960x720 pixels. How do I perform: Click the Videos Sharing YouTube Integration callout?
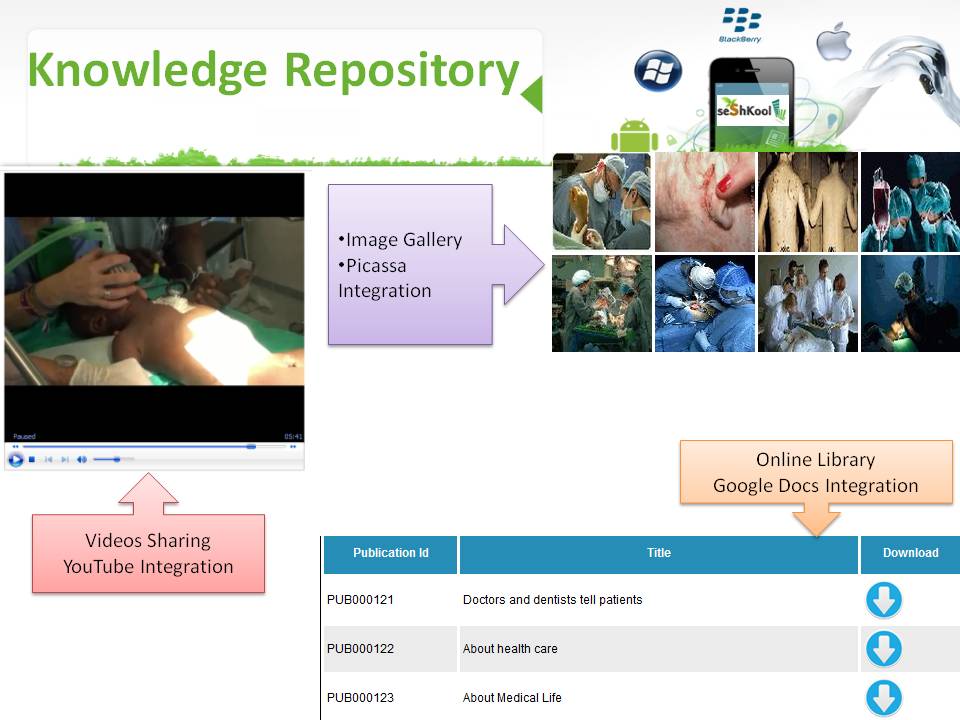tap(148, 553)
